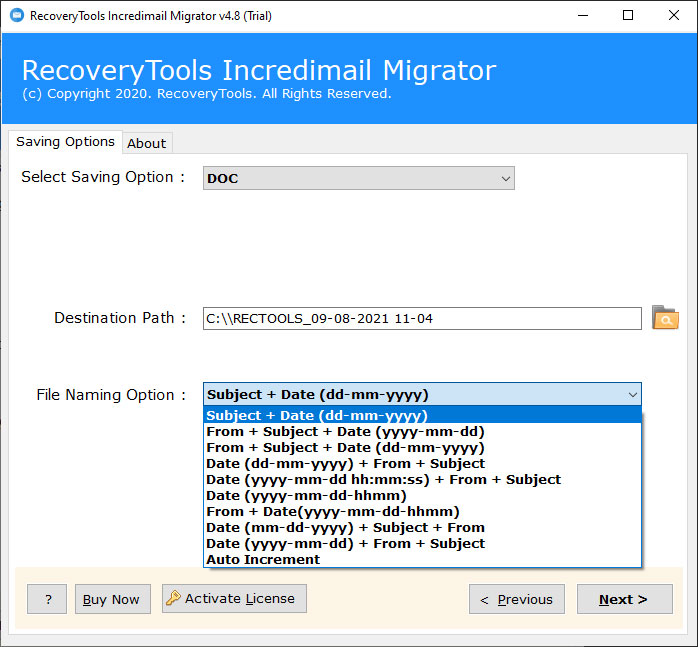698x647 pixels.
Task: Click into the Destination Path text field
Action: (422, 318)
